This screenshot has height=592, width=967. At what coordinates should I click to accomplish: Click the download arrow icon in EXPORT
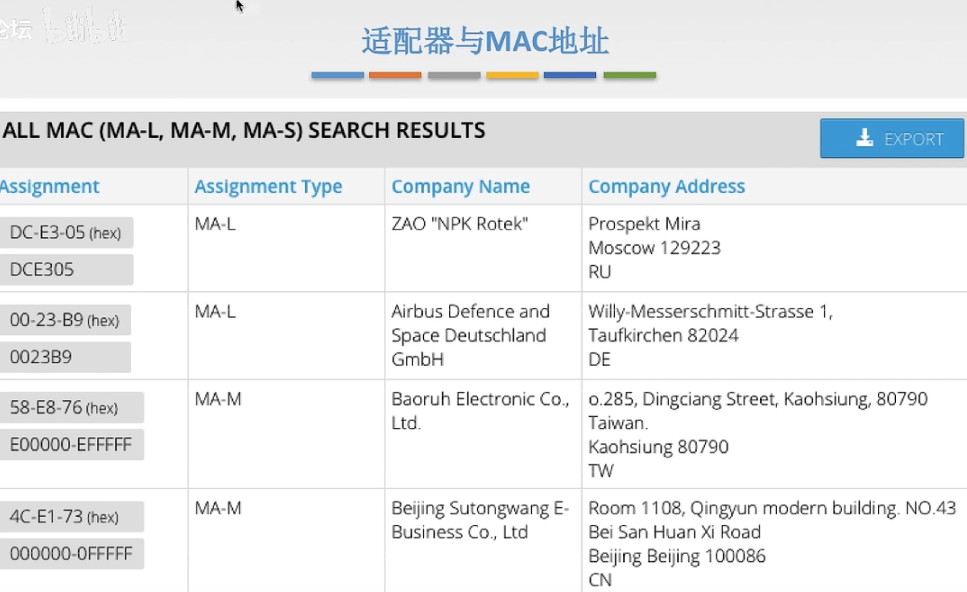pyautogui.click(x=865, y=139)
